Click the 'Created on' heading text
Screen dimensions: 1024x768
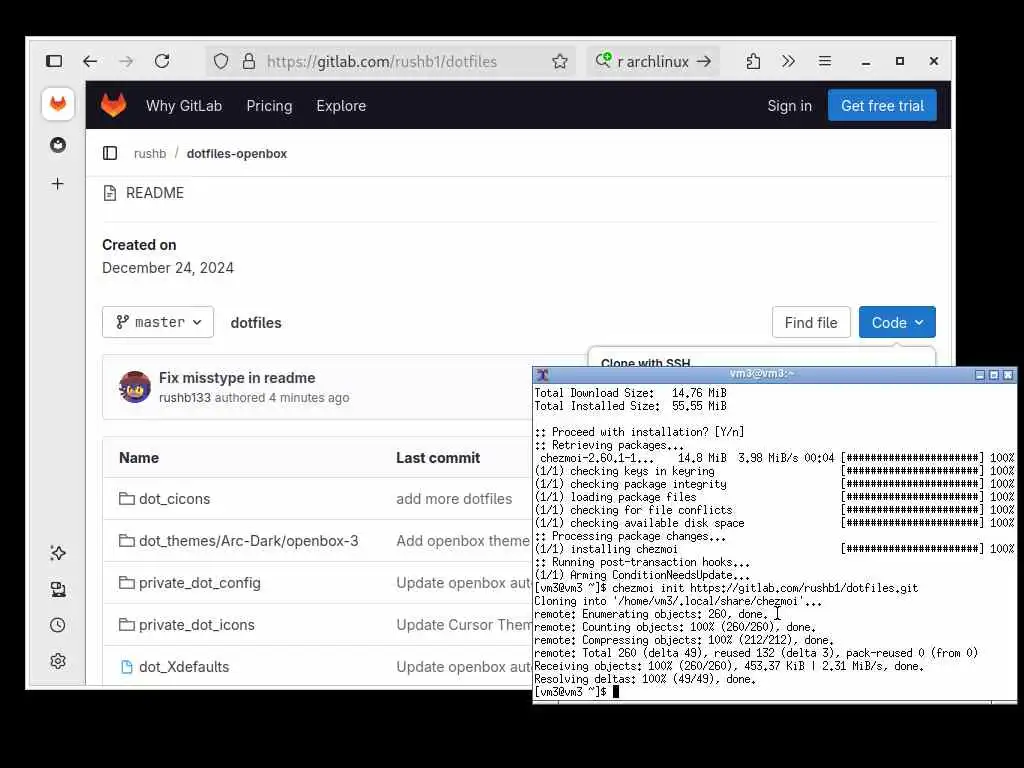click(x=139, y=245)
